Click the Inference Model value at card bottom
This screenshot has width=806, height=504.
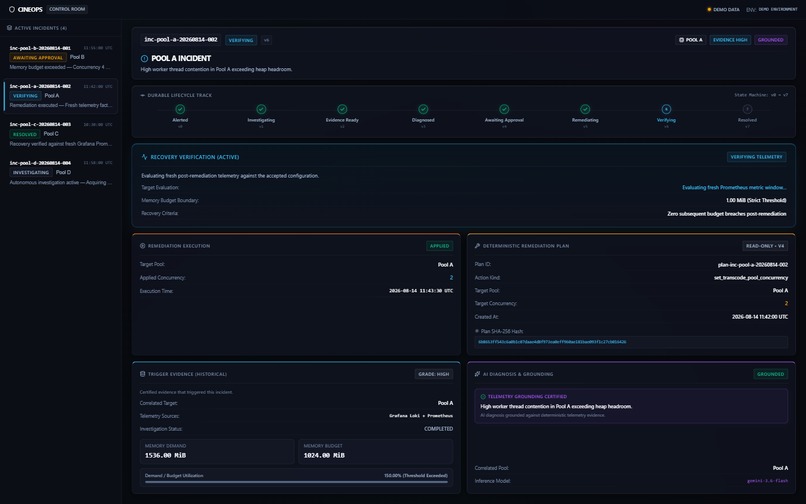[767, 481]
